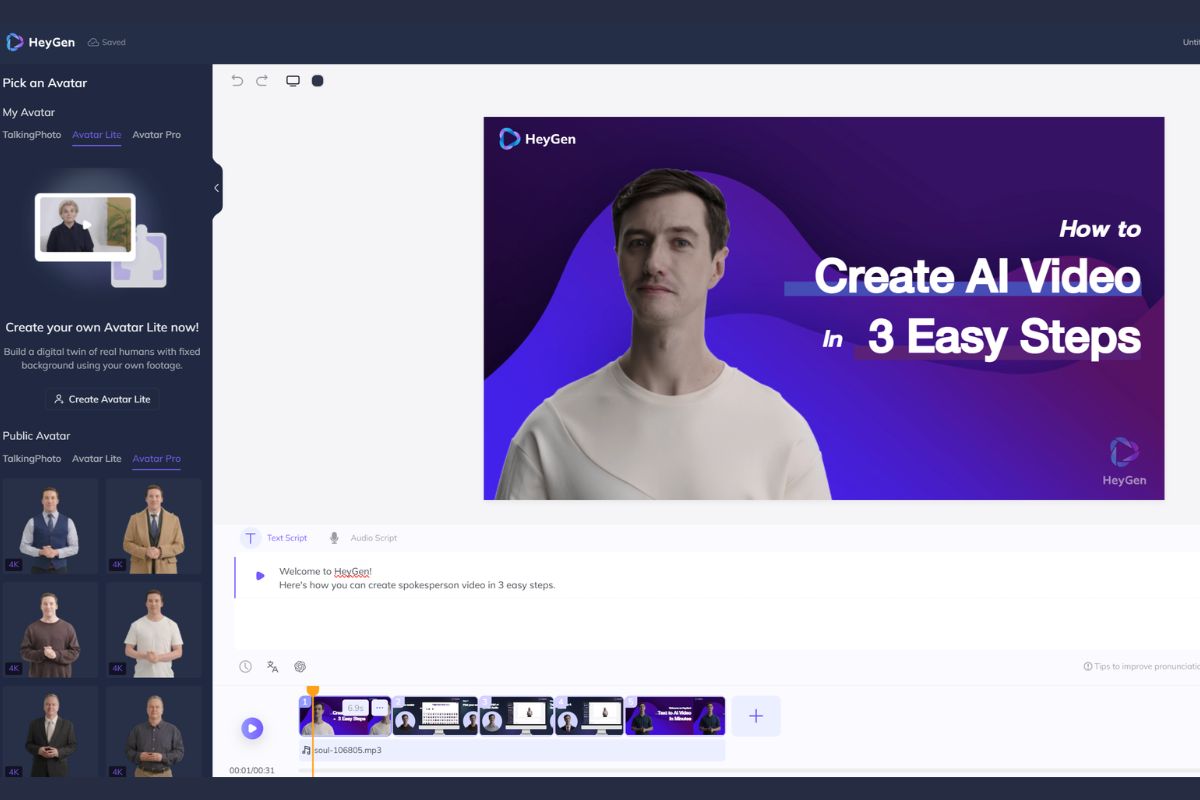The image size is (1200, 800).
Task: Choose avatar in white t-shirt
Action: point(154,630)
